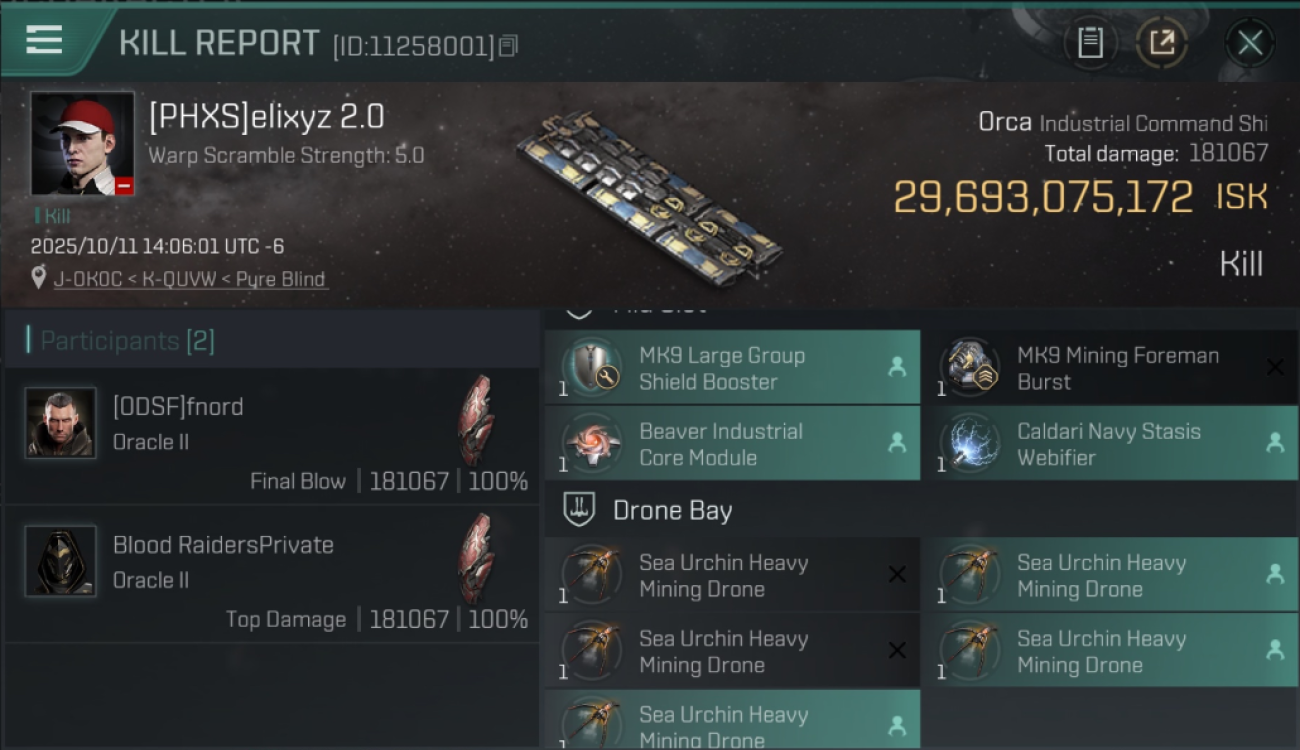Open the hamburger menu
The width and height of the screenshot is (1300, 750).
[x=44, y=40]
